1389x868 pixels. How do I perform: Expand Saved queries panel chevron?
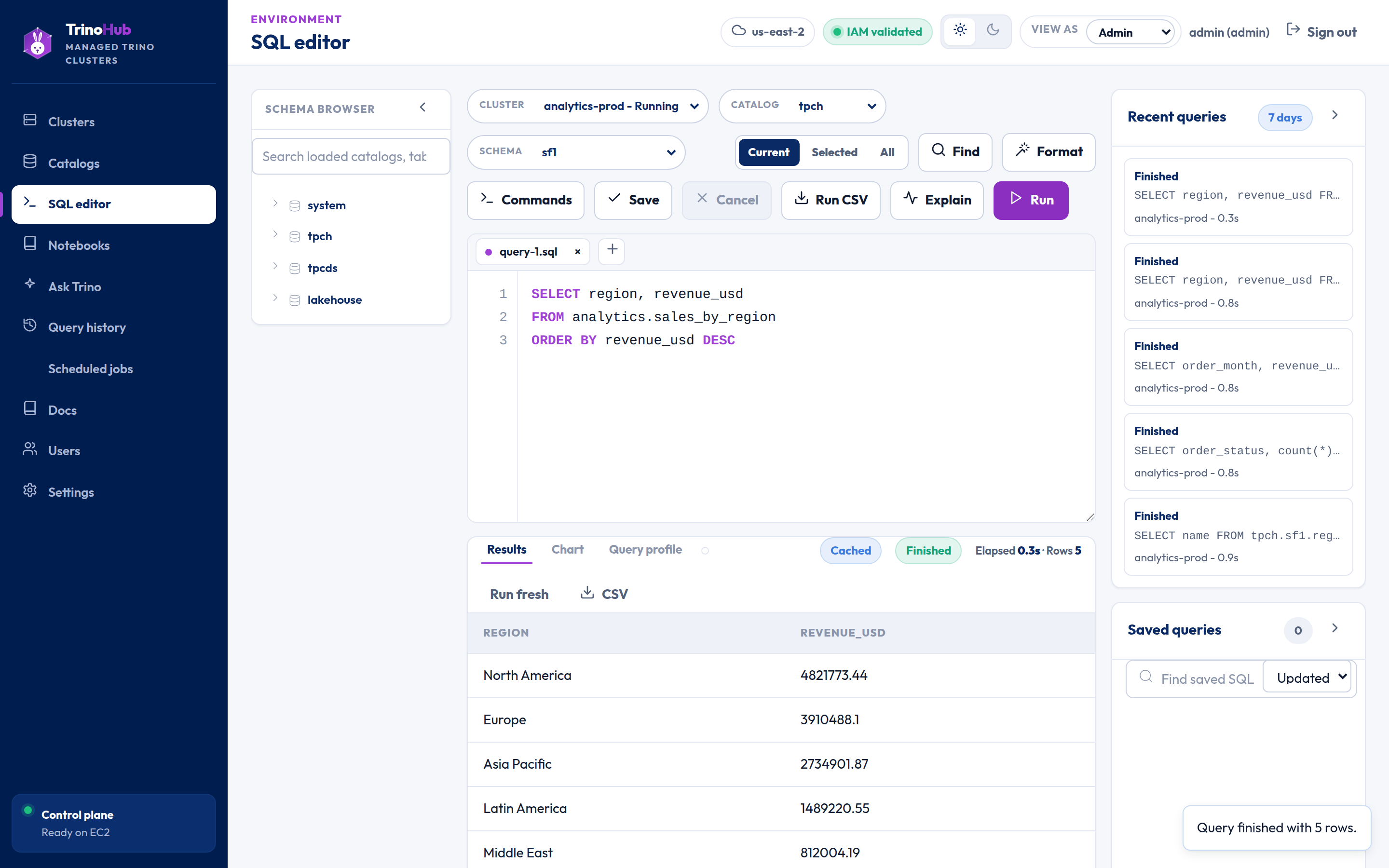[1335, 628]
